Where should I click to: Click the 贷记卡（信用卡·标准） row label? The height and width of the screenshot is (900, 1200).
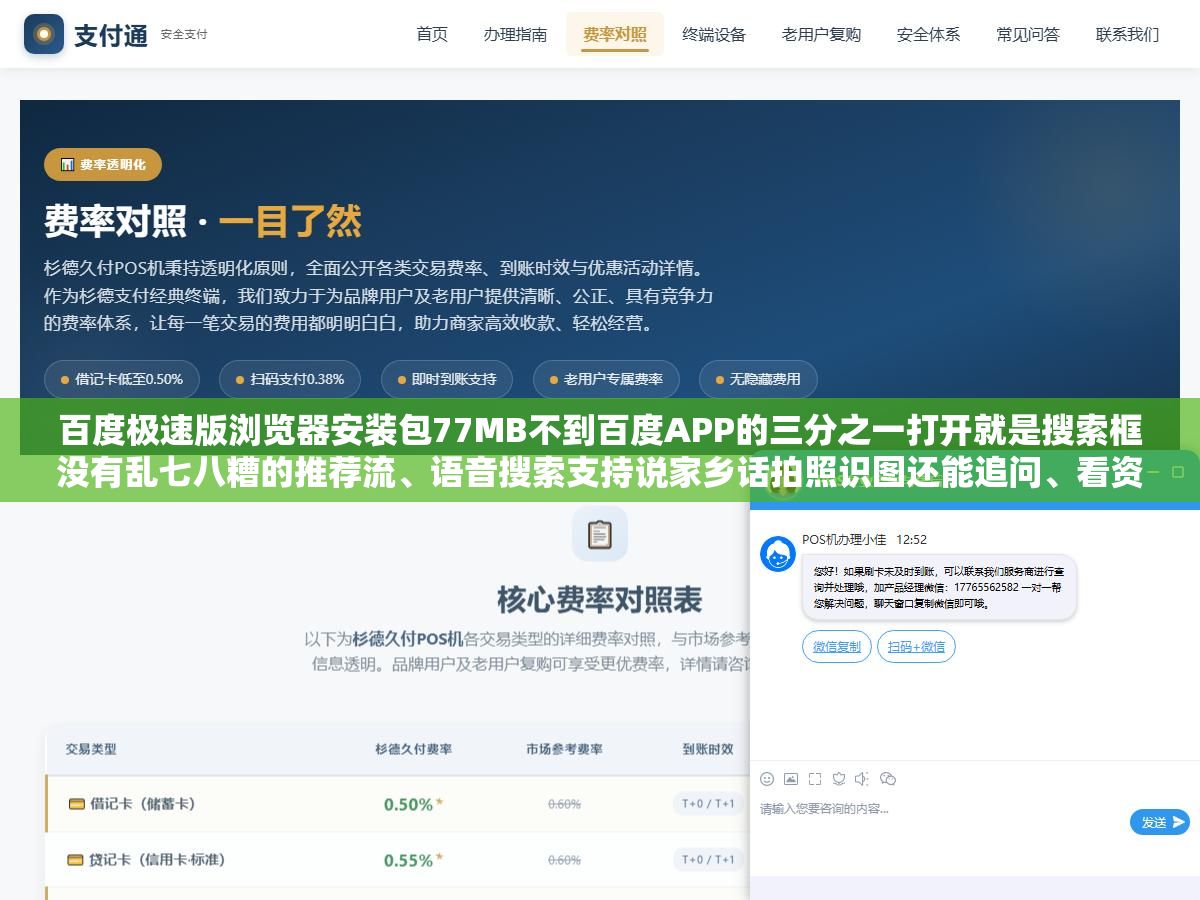point(158,860)
